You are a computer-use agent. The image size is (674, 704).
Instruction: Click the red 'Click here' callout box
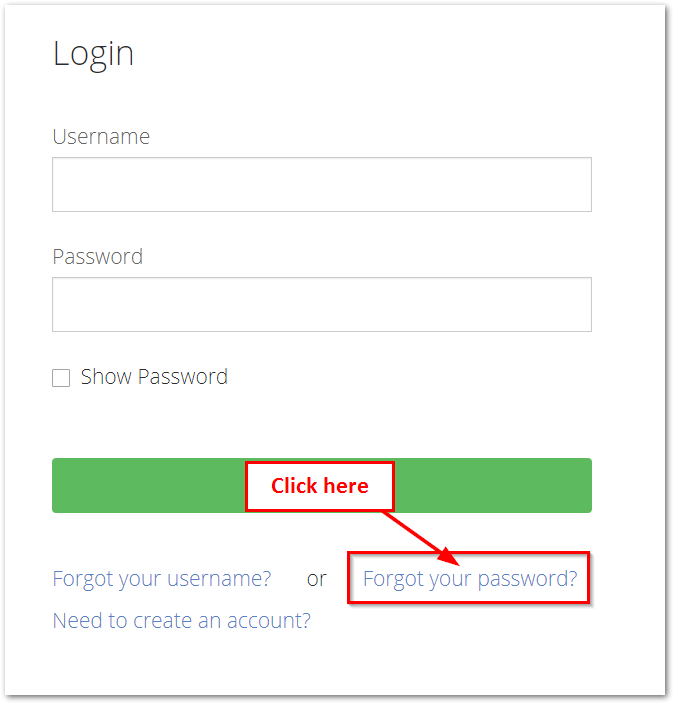click(320, 486)
